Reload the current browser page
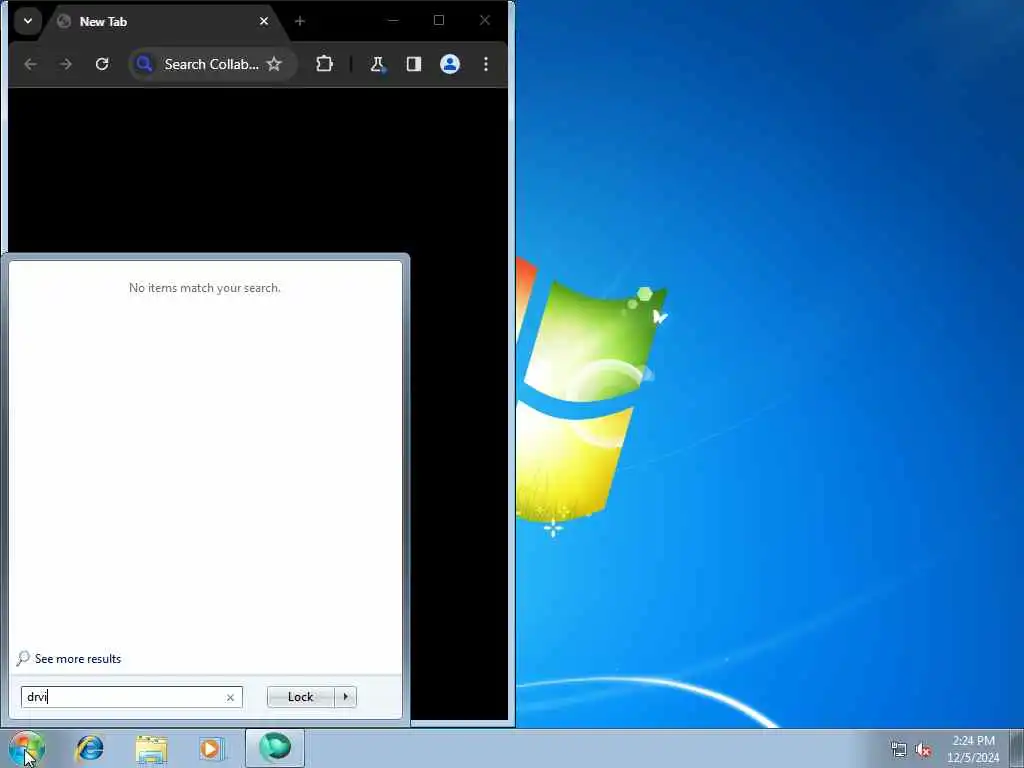This screenshot has height=768, width=1024. tap(102, 64)
